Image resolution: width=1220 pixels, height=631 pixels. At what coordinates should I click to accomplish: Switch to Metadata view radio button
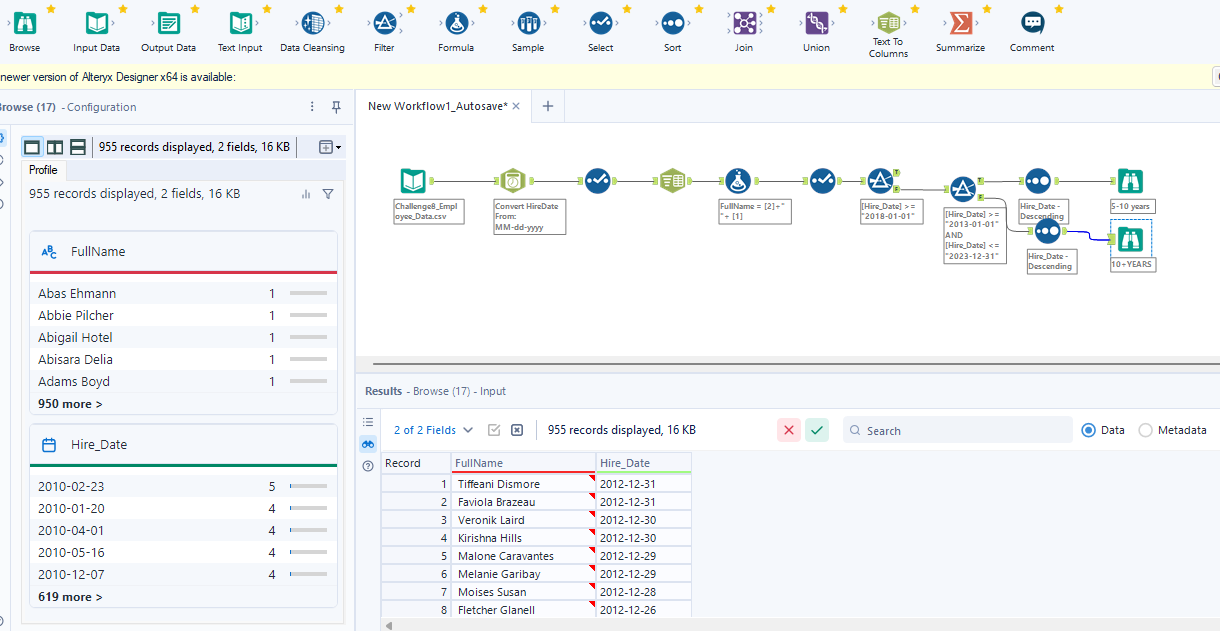click(x=1145, y=430)
